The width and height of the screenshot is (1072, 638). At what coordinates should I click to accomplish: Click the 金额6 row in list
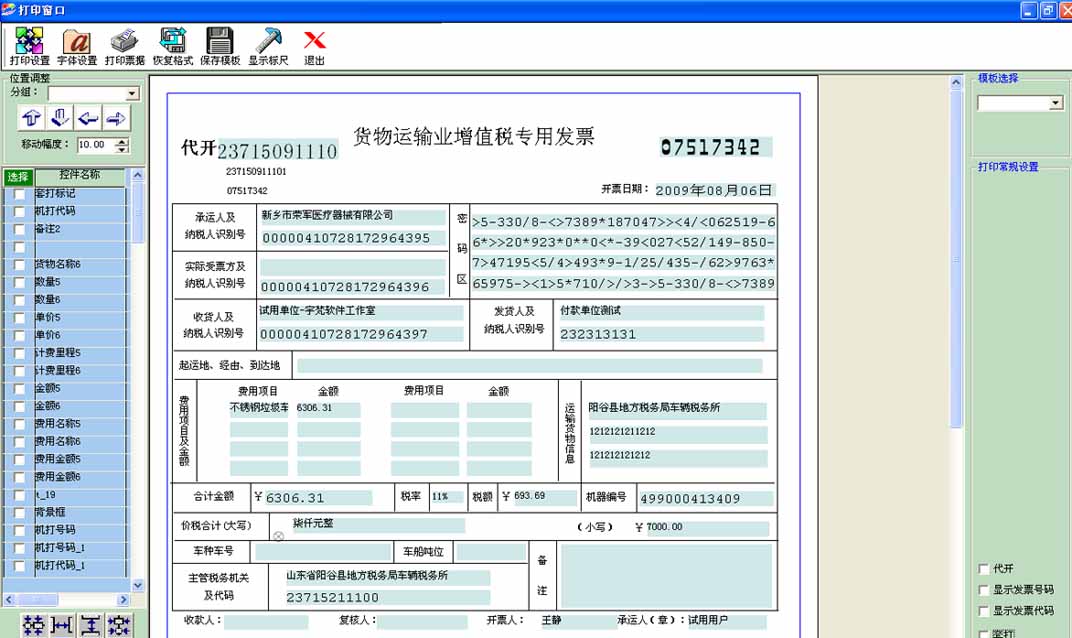tap(80, 406)
